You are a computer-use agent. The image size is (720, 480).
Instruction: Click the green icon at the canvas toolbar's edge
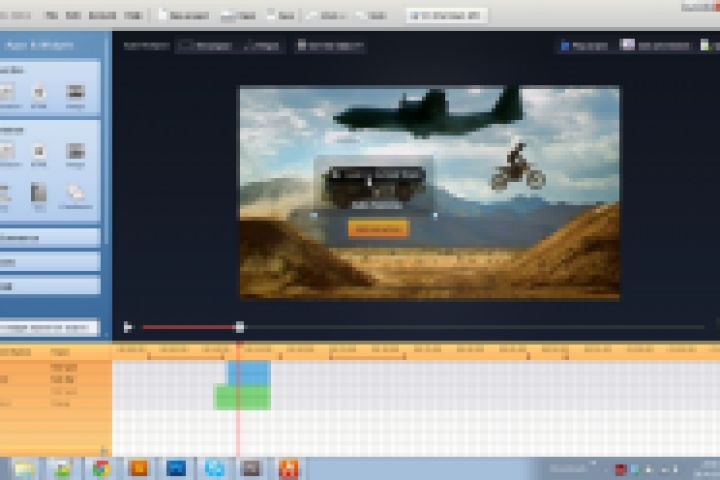click(x=704, y=45)
